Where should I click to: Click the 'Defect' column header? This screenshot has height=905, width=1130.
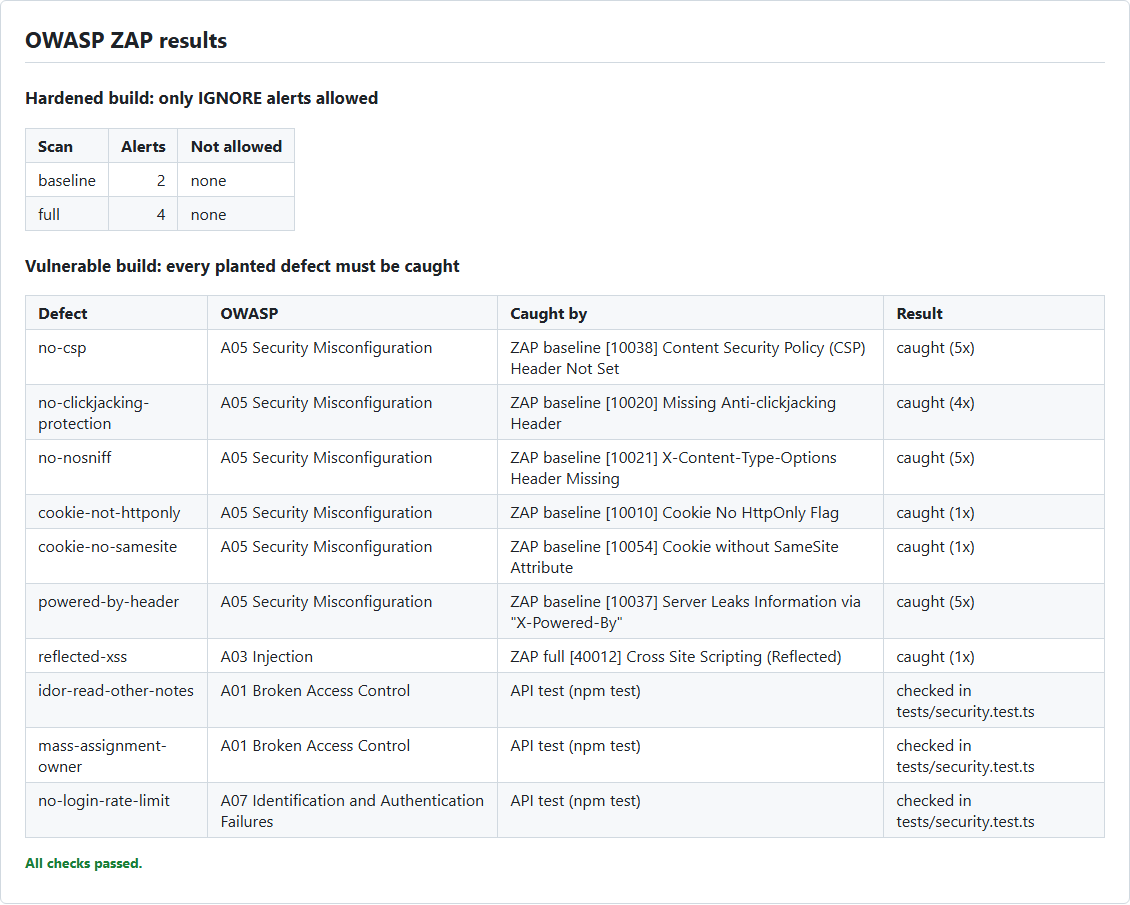pos(117,313)
